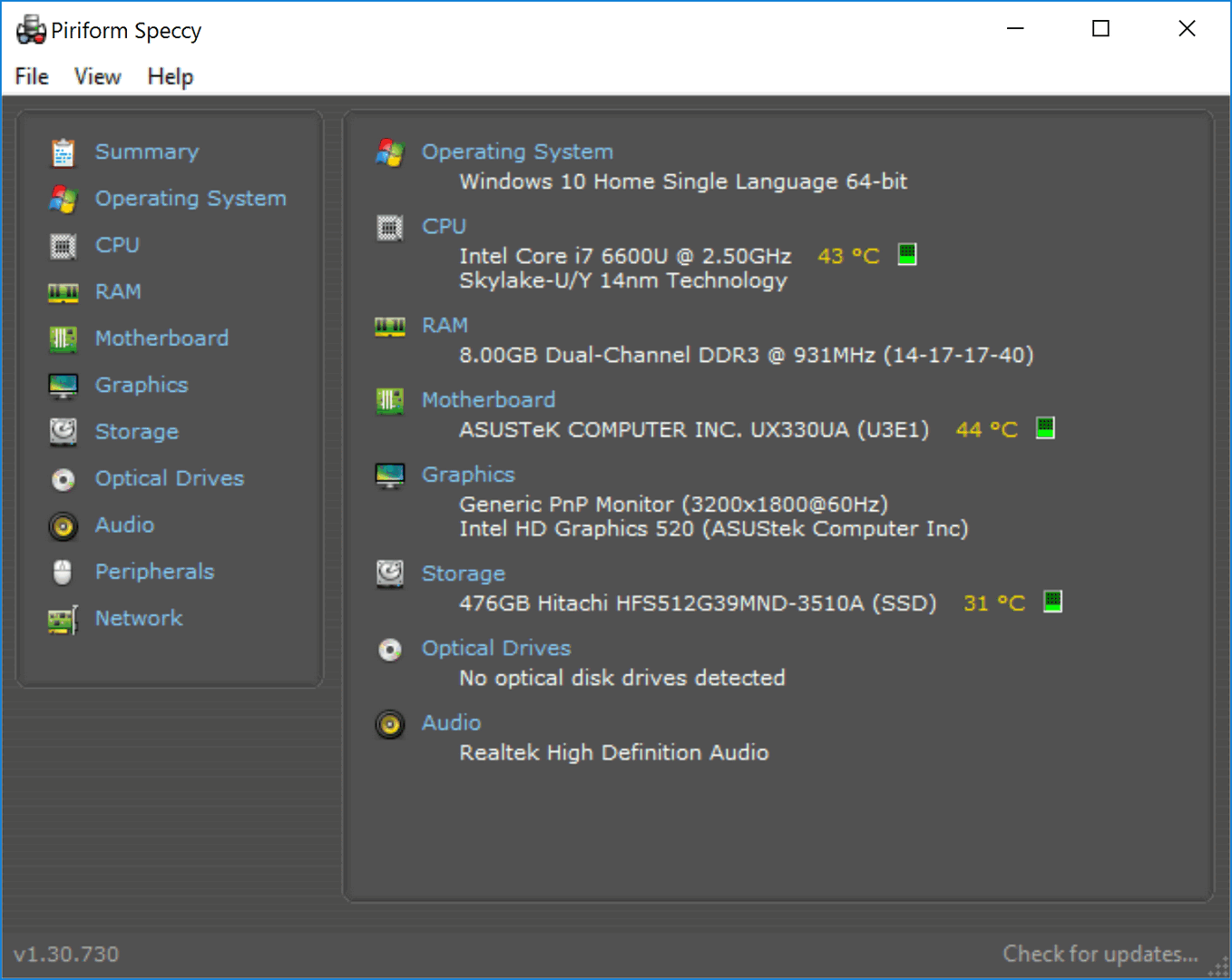Click the 31 °C storage temperature value
This screenshot has height=980, width=1232.
993,603
